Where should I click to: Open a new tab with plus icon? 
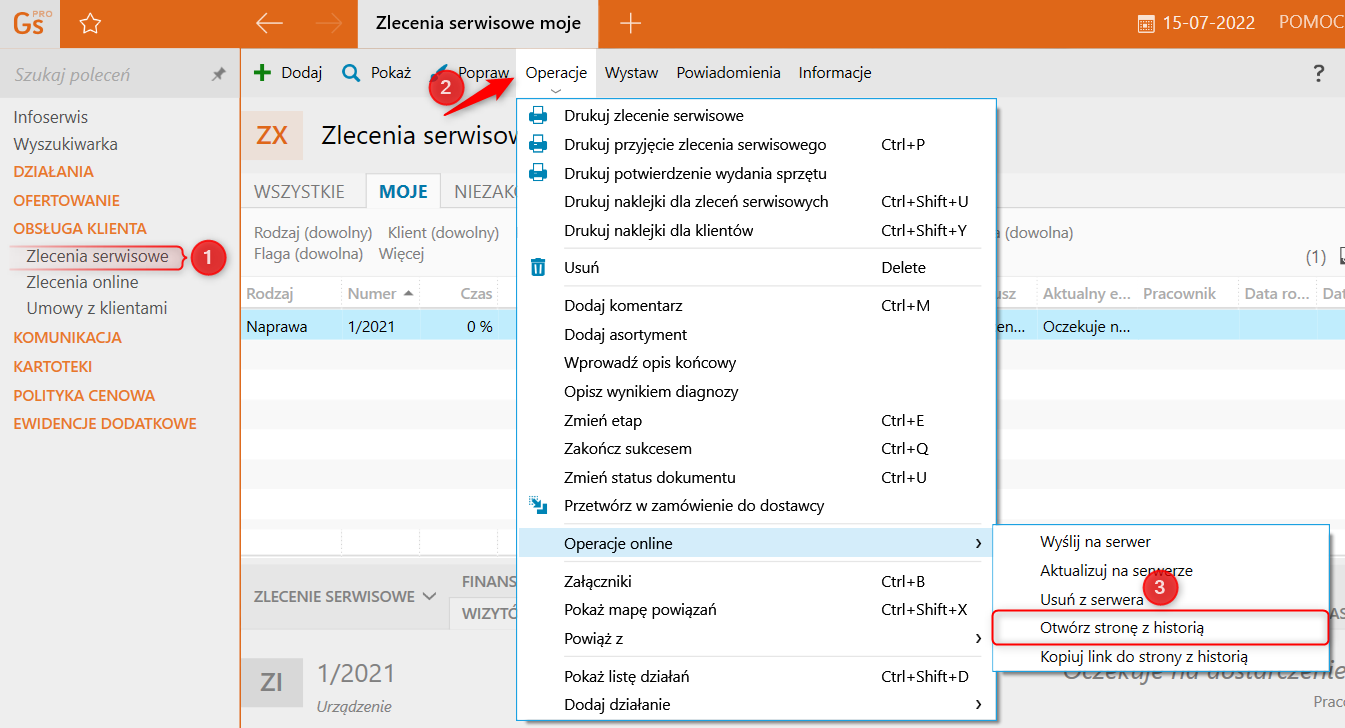[631, 23]
